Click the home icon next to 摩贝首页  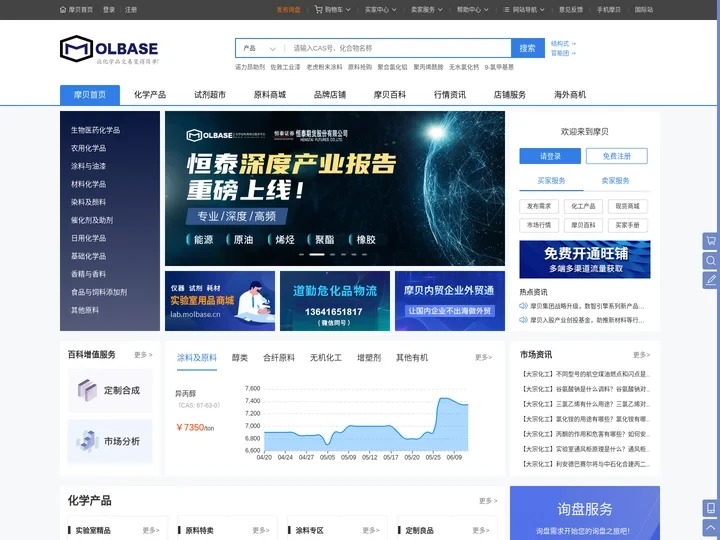[63, 10]
